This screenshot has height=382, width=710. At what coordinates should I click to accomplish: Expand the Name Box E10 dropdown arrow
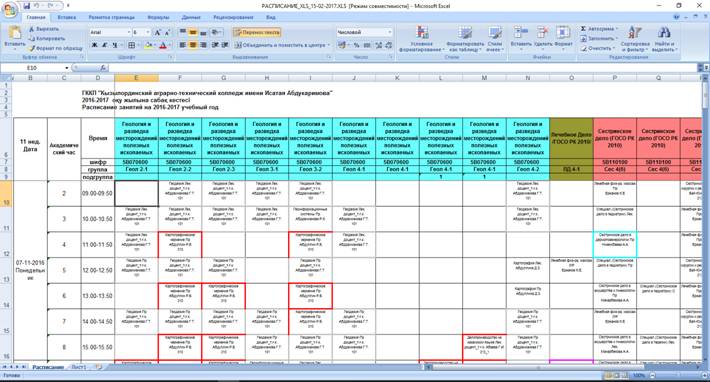point(67,68)
